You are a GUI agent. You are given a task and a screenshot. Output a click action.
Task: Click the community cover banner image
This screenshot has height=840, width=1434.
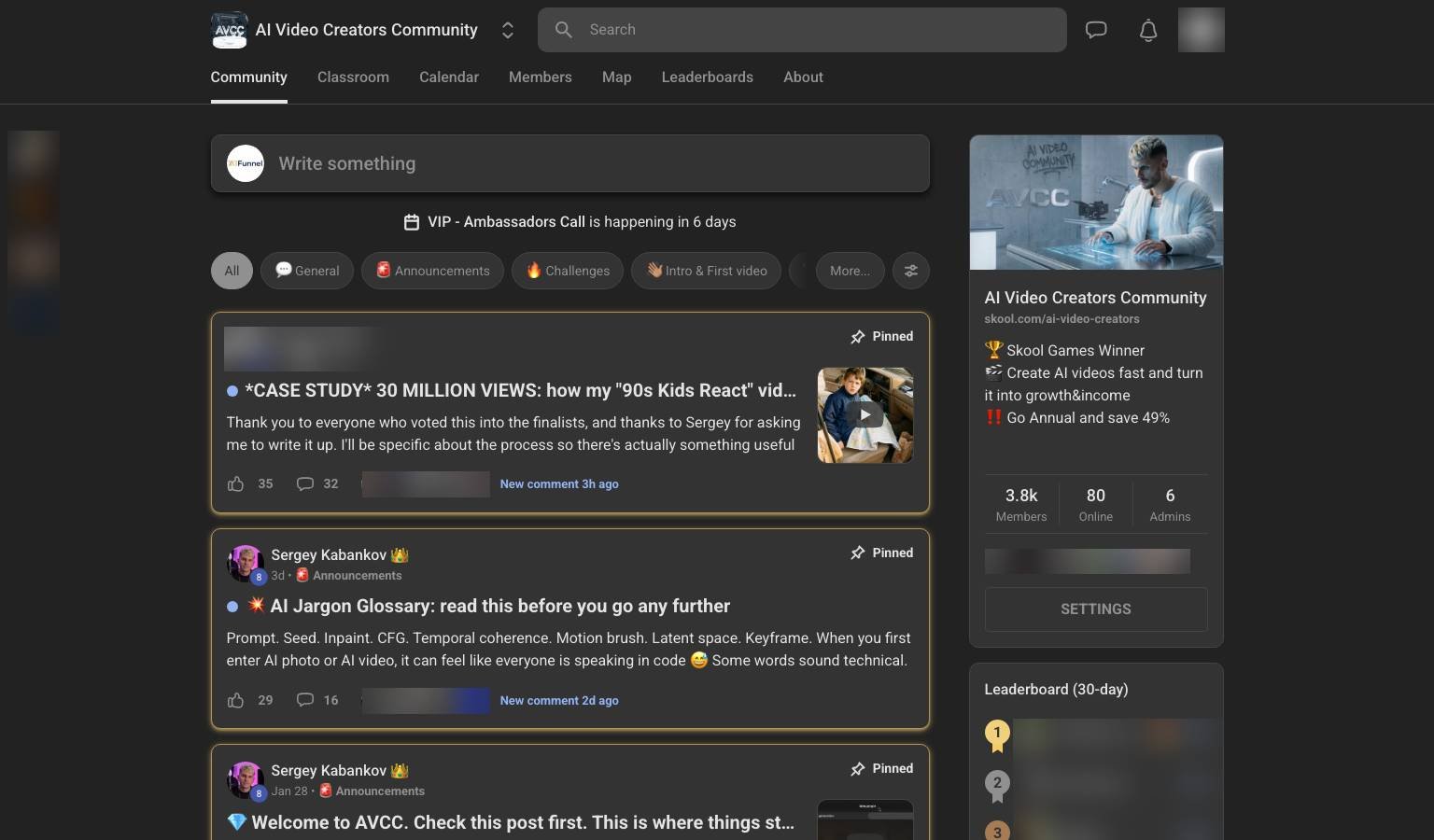(1096, 203)
